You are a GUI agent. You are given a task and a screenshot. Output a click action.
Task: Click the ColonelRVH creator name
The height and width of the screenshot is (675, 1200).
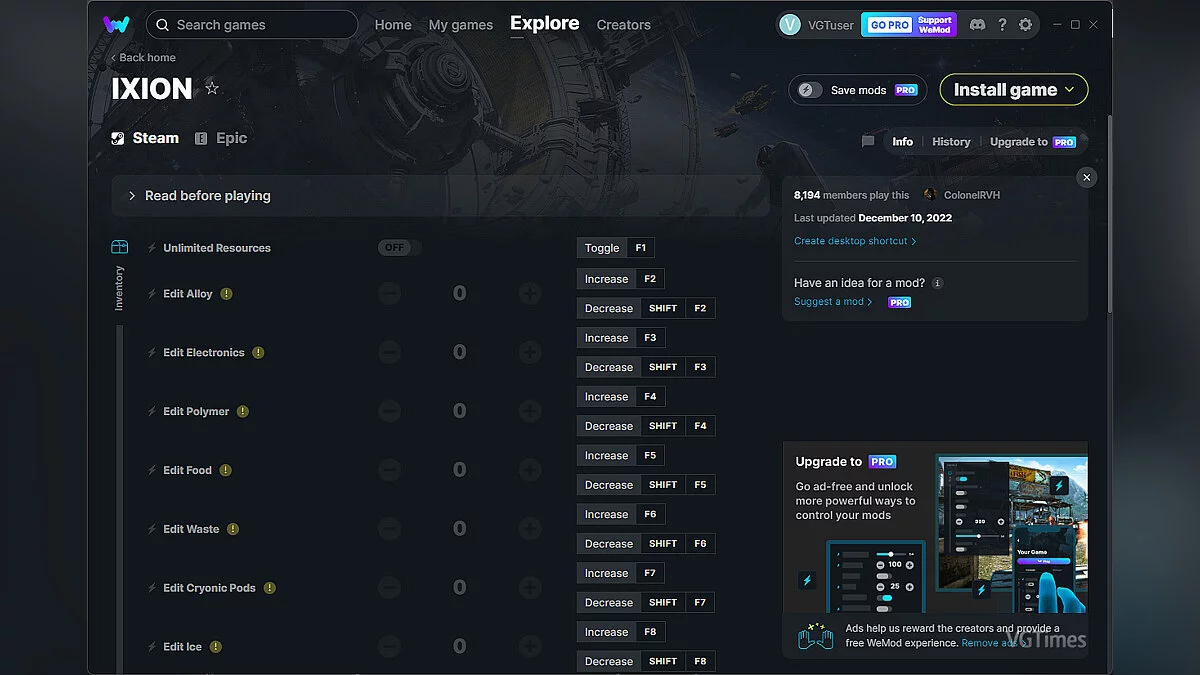point(972,195)
